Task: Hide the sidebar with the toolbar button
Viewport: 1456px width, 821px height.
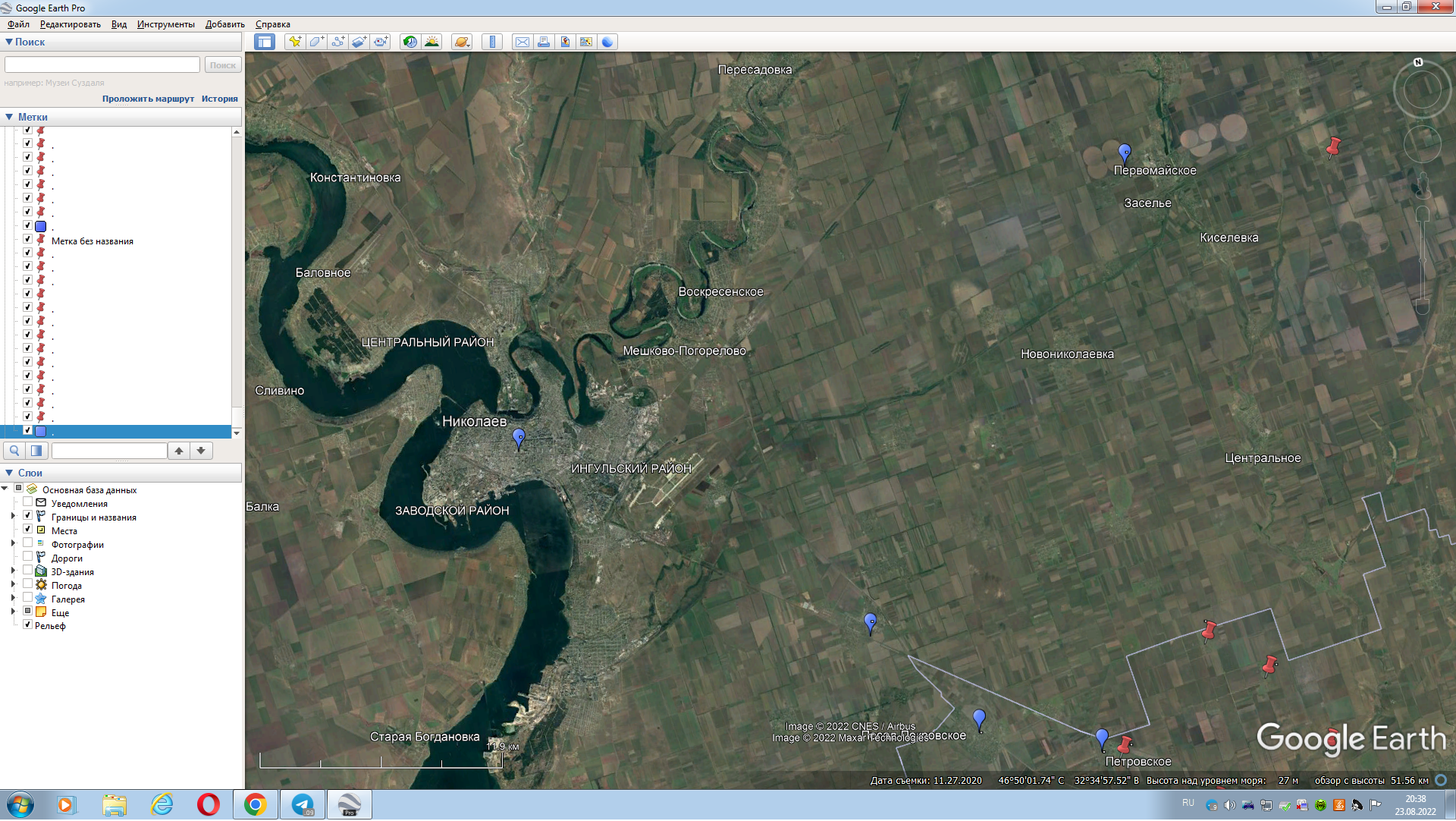Action: [x=264, y=42]
